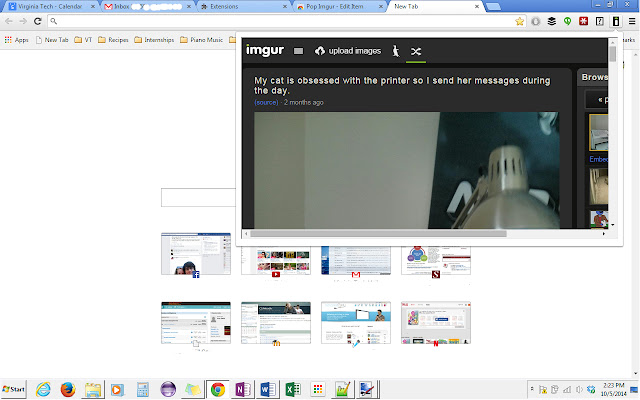Click popup horizontal scrollbar left arrow
Viewport: 640px width, 400px height.
(246, 234)
